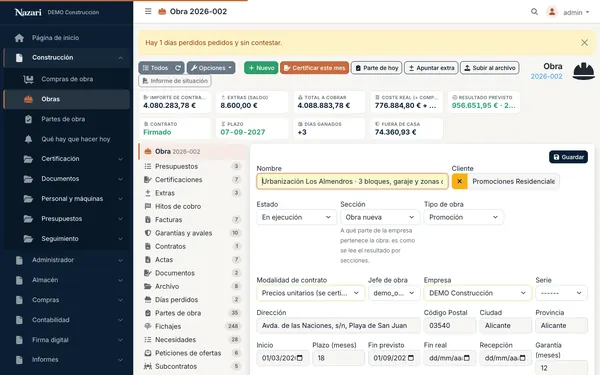Screen dimensions: 600x375
Task: Open the Presupuestos tab in the obra list
Action: tap(192, 166)
